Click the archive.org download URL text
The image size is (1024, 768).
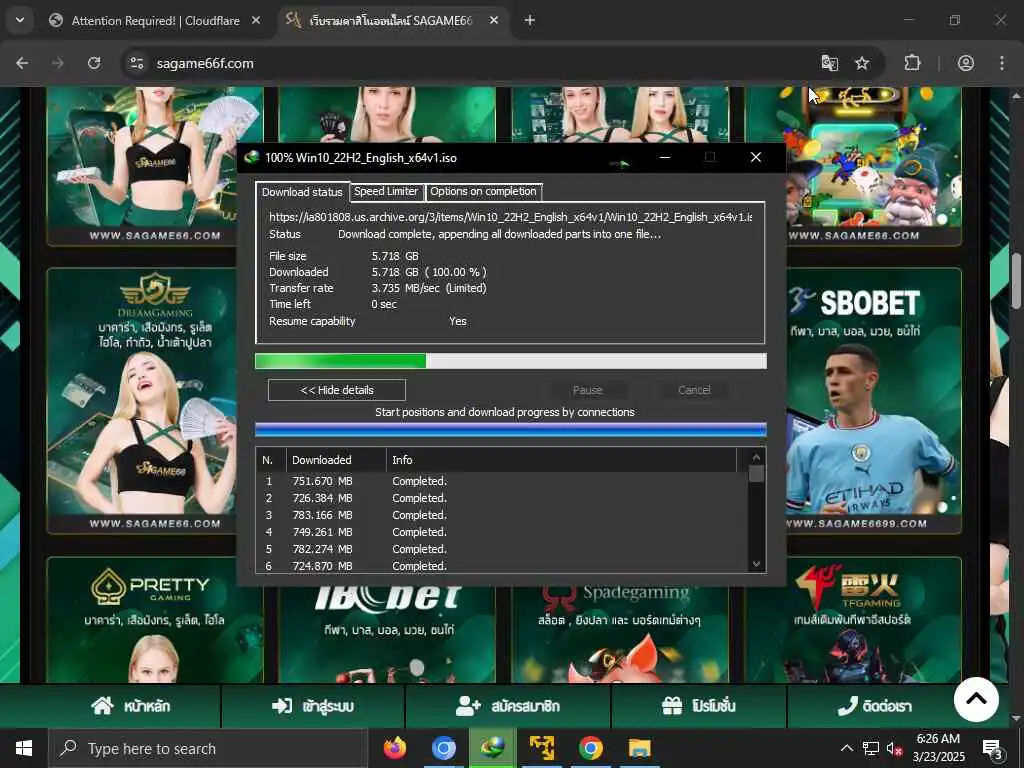510,217
